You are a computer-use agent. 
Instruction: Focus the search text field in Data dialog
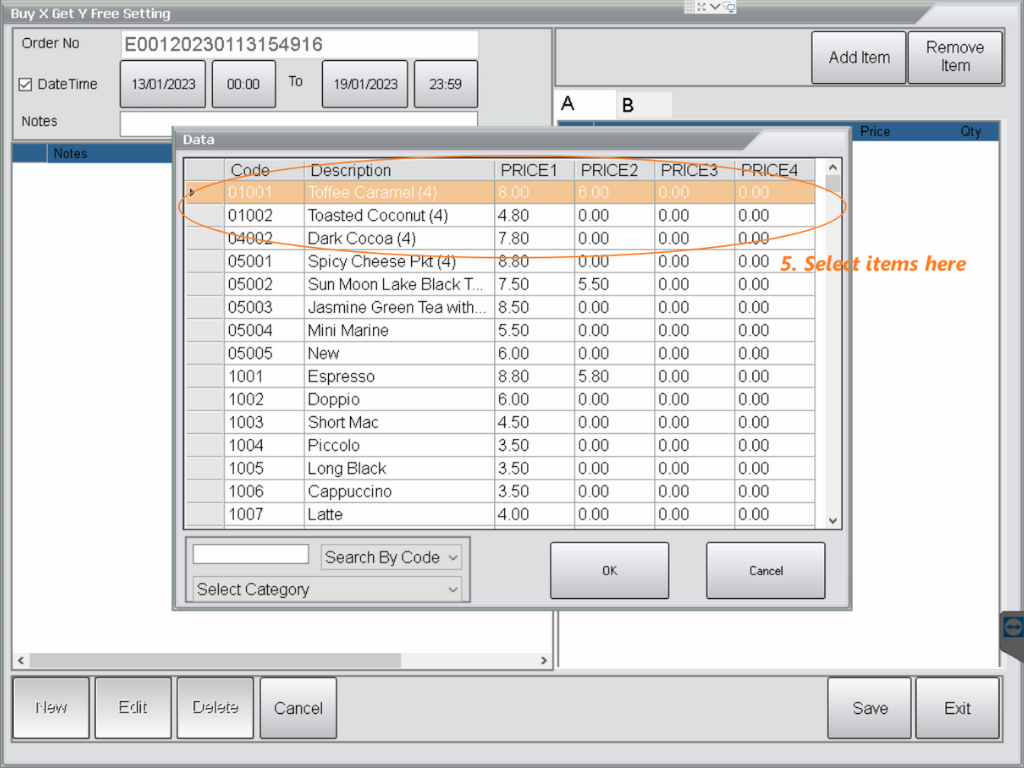(251, 554)
